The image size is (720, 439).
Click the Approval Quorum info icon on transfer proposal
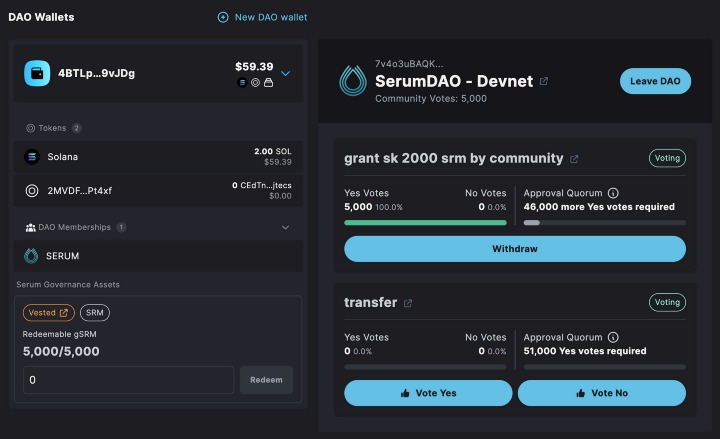point(613,337)
